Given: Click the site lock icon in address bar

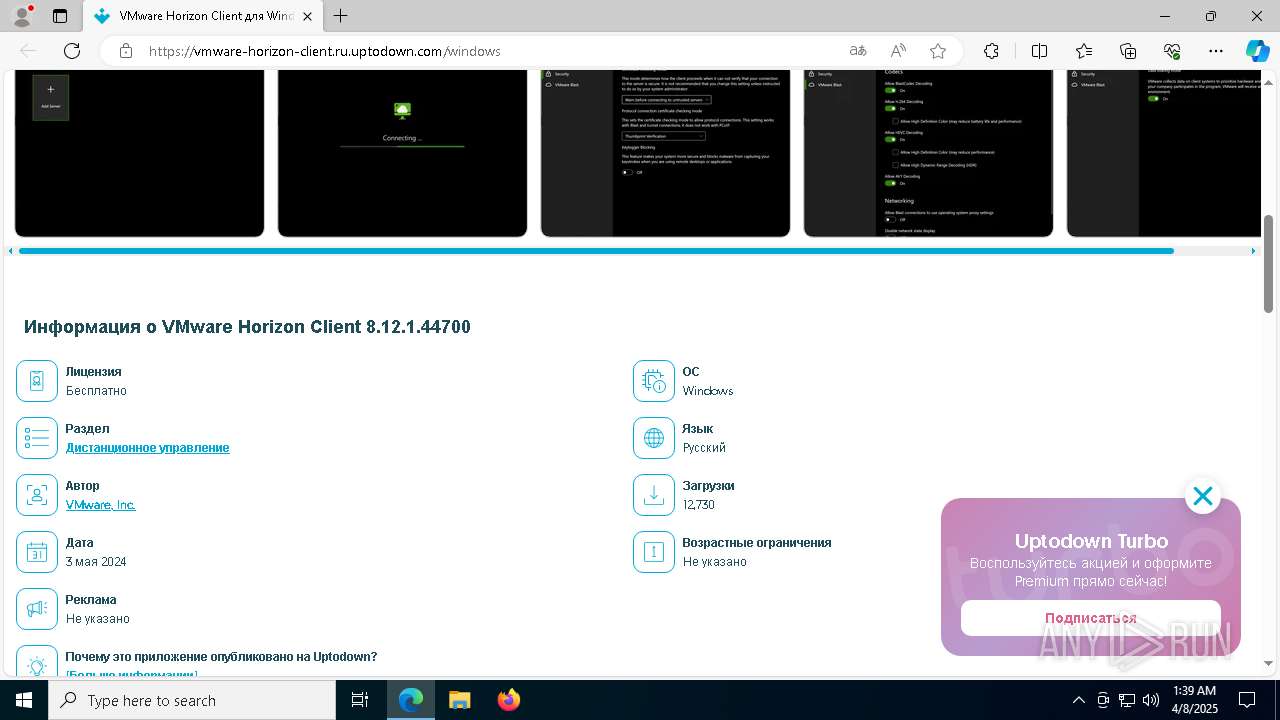Looking at the screenshot, I should click(126, 51).
